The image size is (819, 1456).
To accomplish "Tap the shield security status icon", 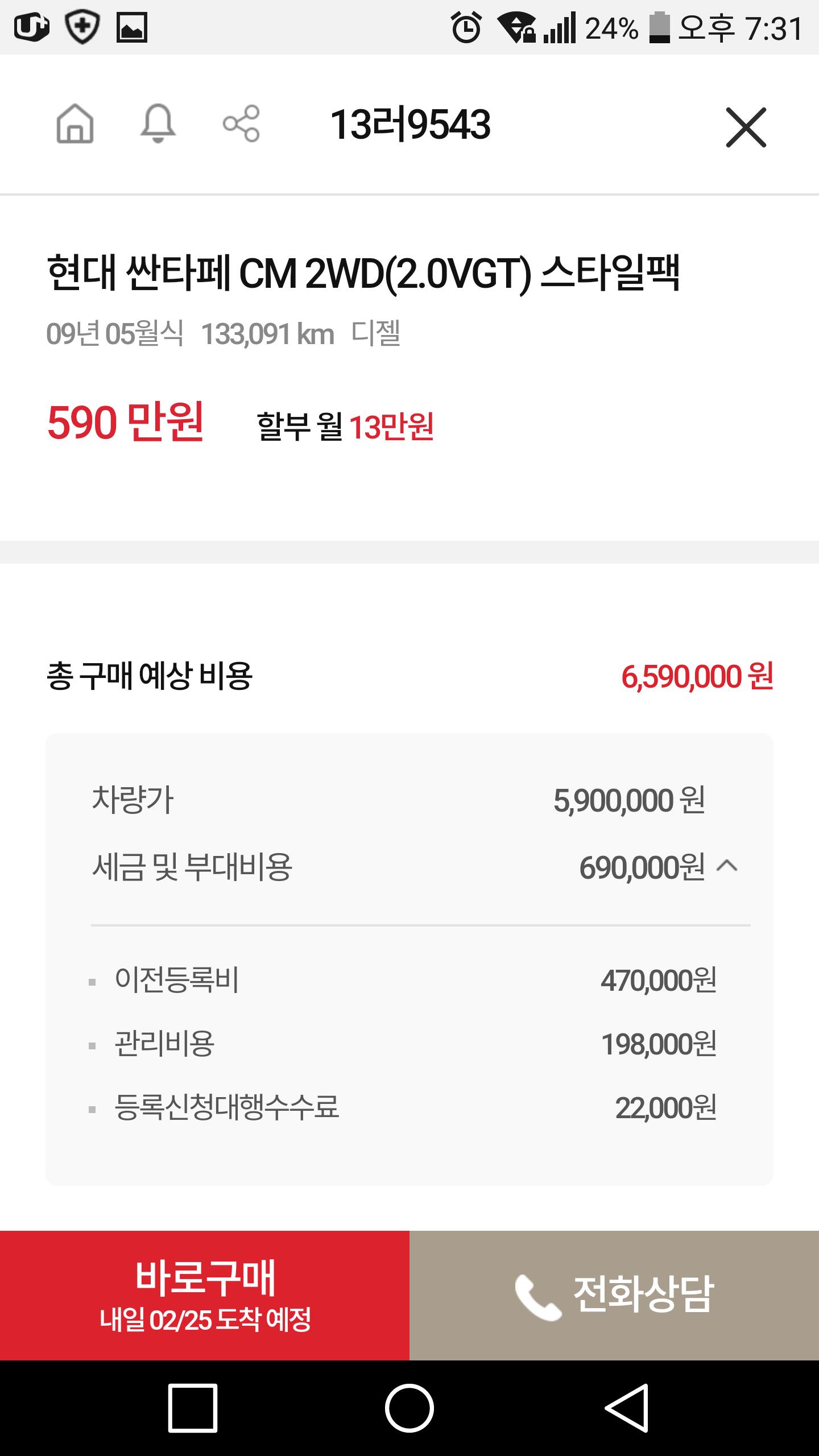I will (x=82, y=27).
